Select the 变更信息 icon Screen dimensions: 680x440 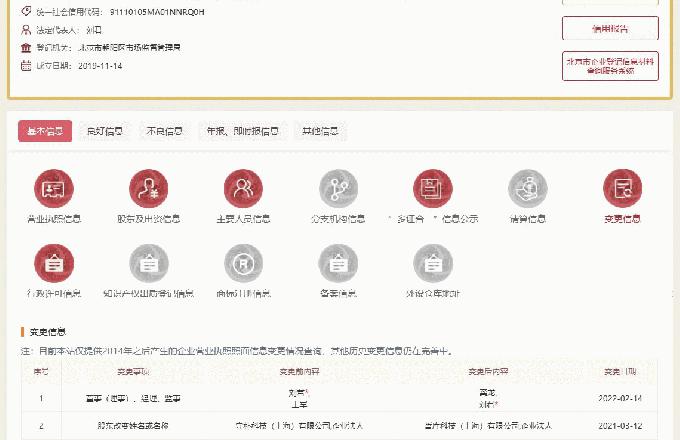(x=622, y=189)
